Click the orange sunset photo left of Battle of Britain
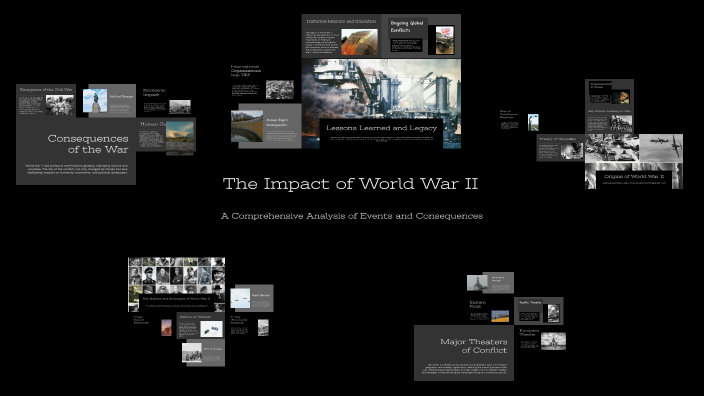This screenshot has width=704, height=396. tap(166, 328)
